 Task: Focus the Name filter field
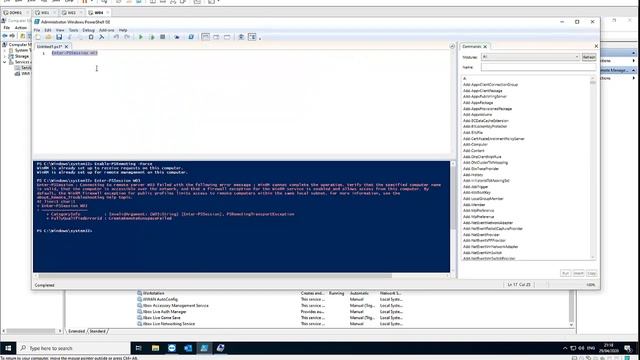[x=538, y=67]
